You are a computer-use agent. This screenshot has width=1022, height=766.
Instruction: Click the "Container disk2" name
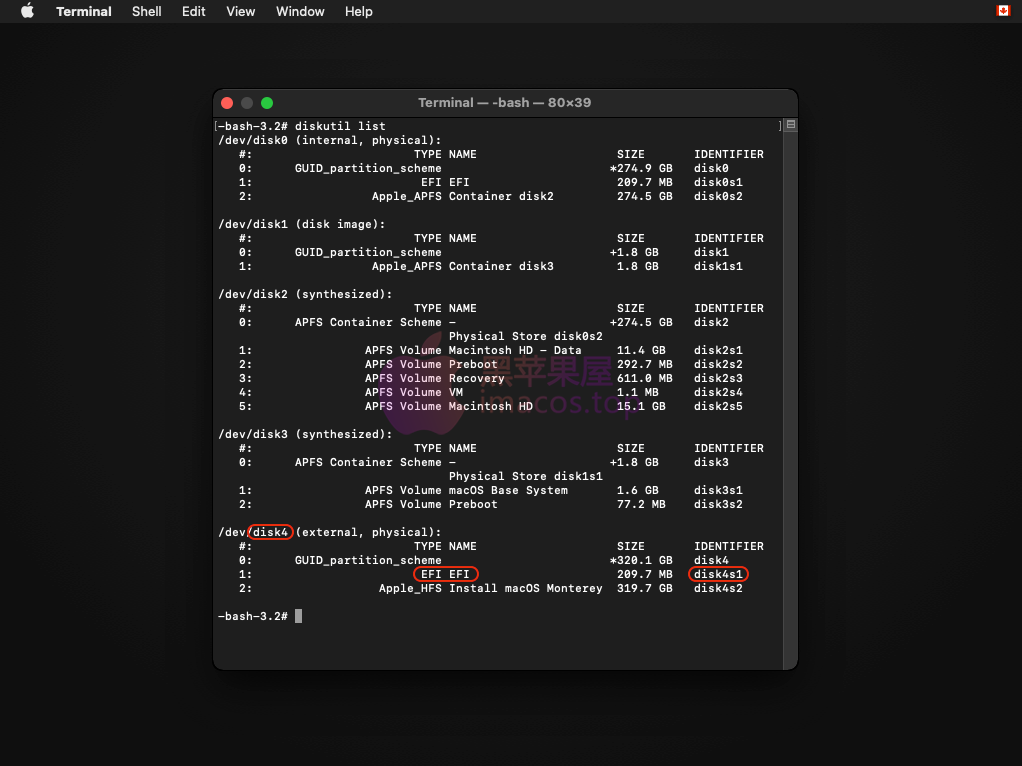tap(501, 196)
